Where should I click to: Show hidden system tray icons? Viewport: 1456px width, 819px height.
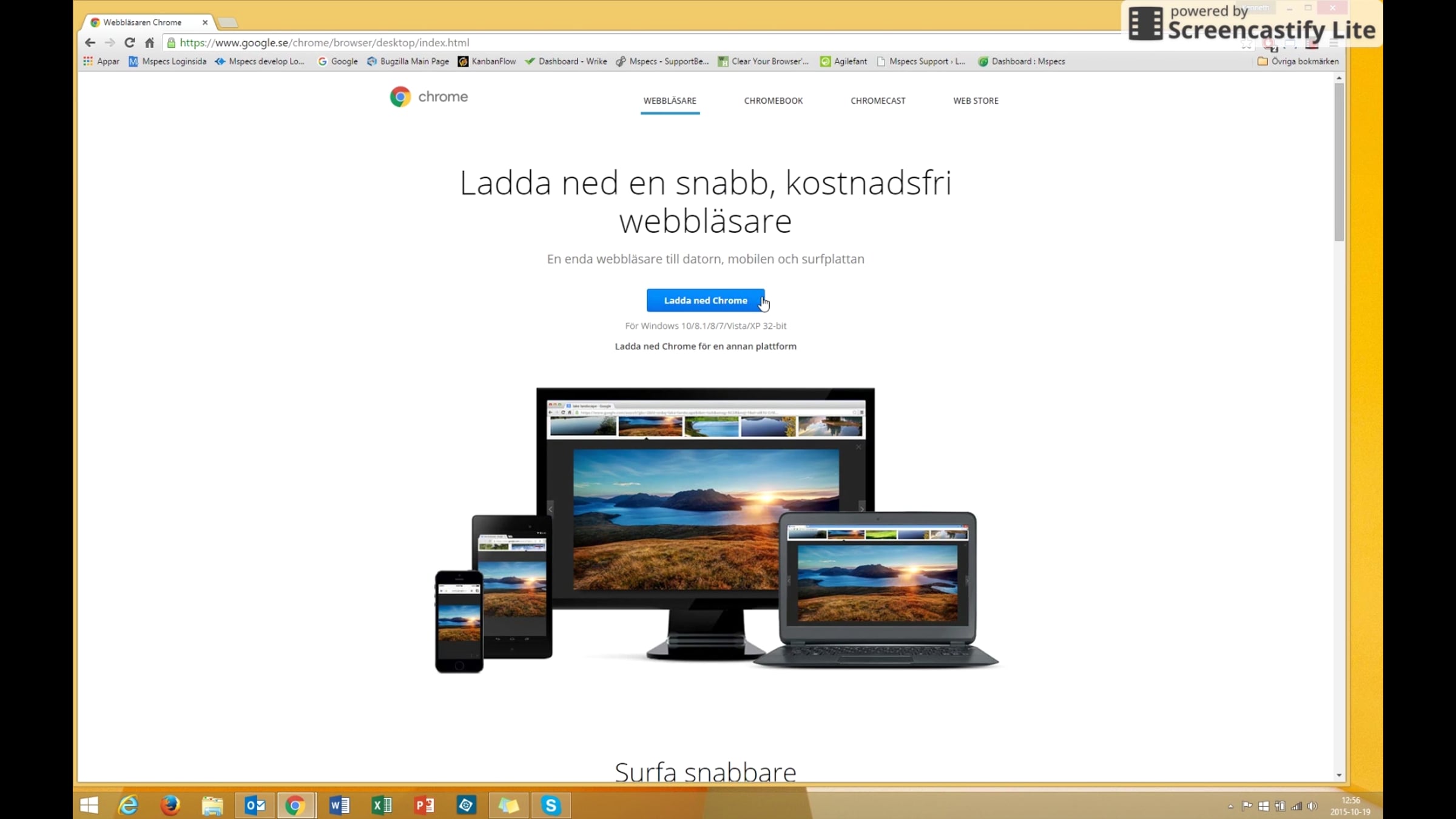[1230, 806]
